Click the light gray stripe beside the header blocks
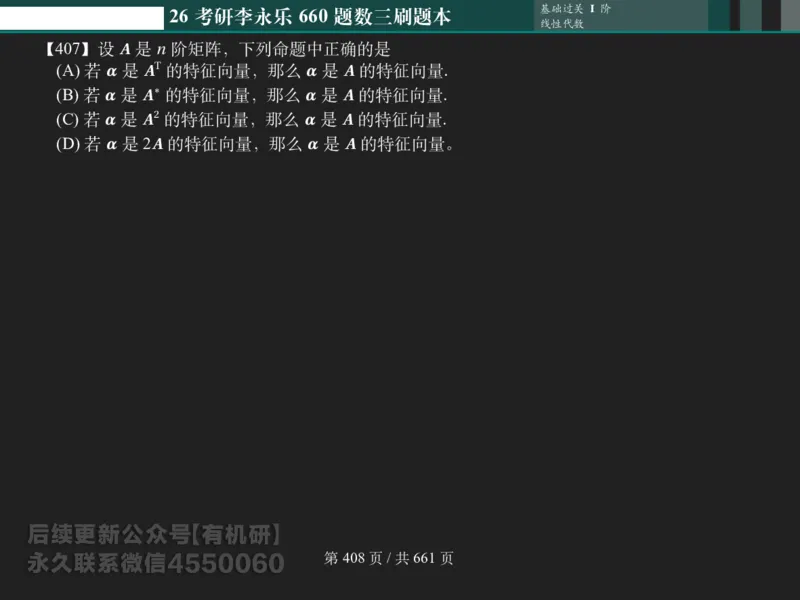 tap(790, 14)
